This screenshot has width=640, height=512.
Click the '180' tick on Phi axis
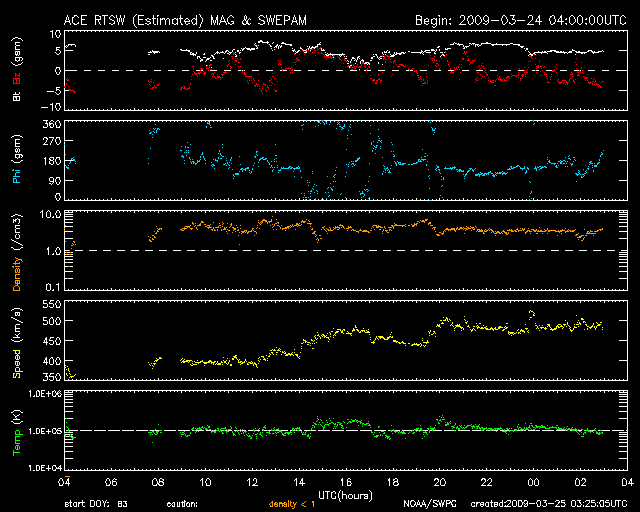point(52,161)
